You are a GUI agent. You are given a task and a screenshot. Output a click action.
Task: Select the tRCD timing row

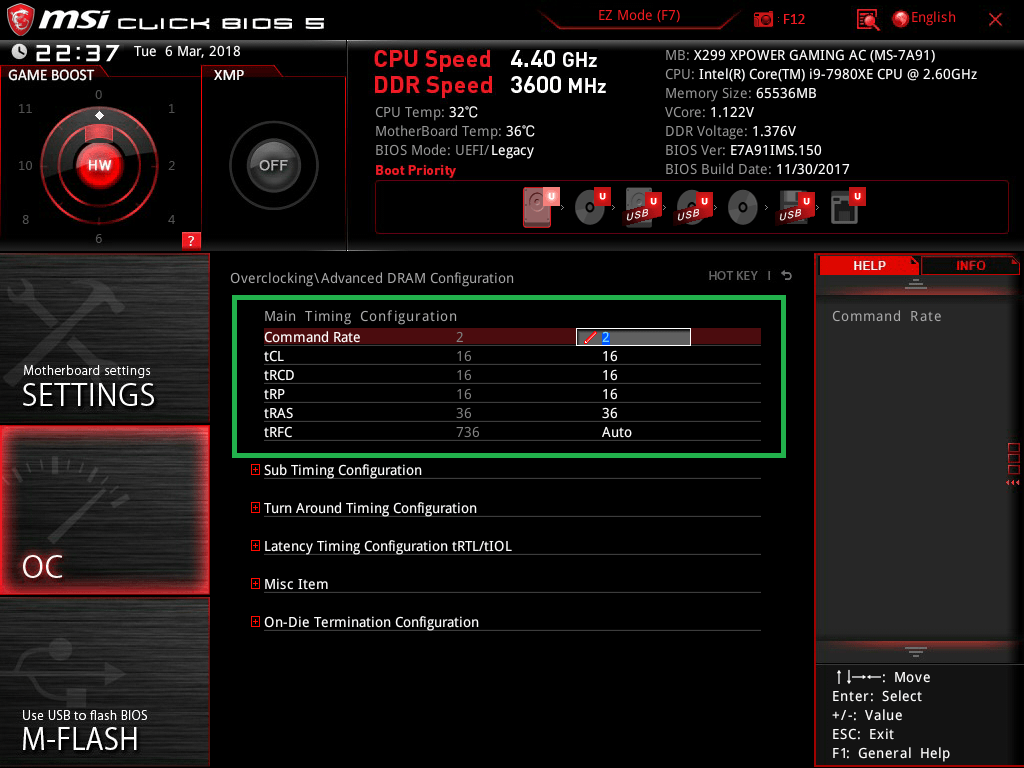[x=512, y=375]
